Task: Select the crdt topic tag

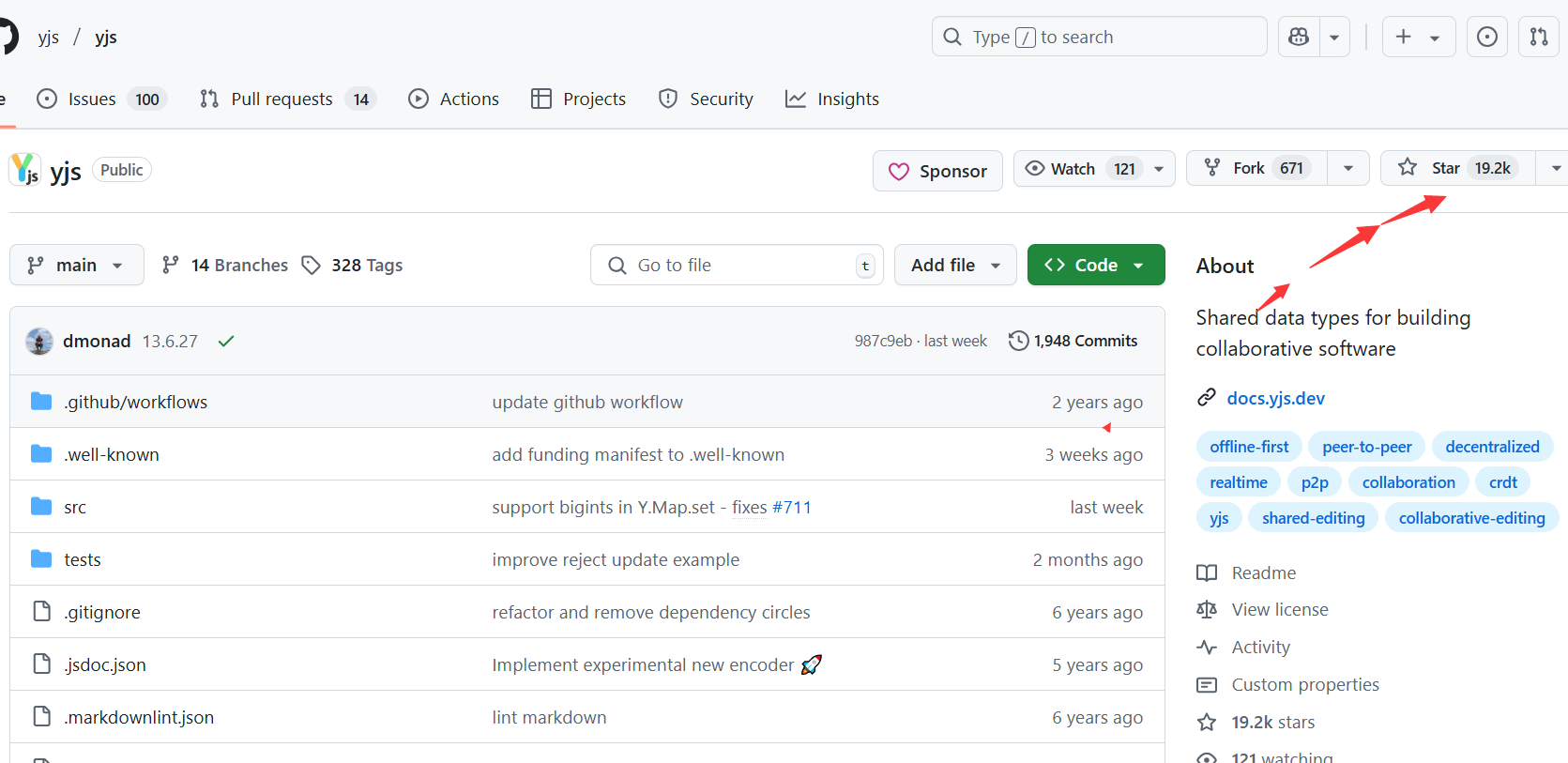Action: (1503, 482)
